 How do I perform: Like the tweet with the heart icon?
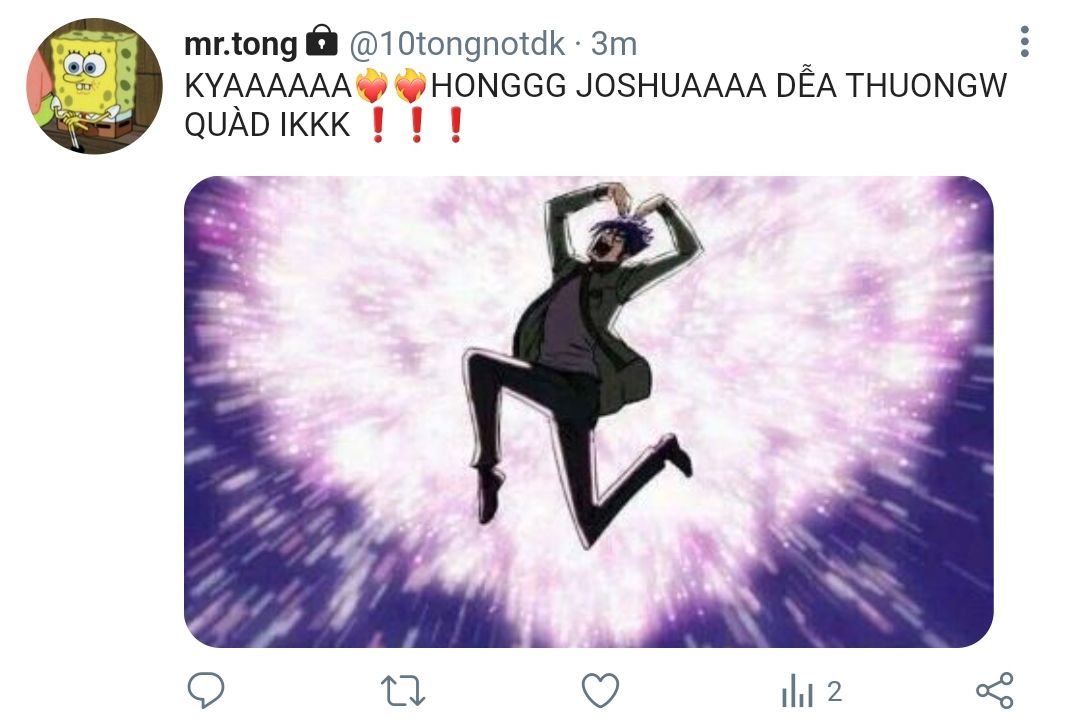[600, 690]
